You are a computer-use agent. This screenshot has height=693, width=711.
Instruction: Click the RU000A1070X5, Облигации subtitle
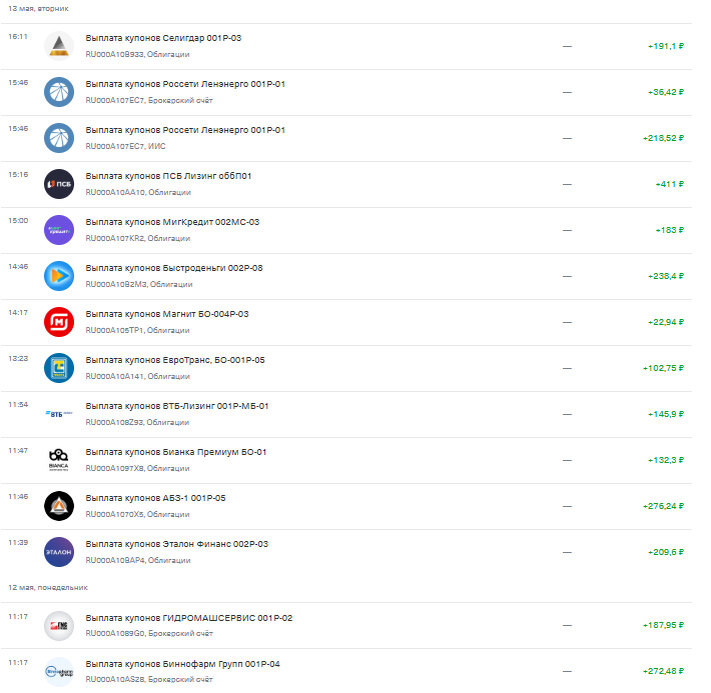point(138,515)
